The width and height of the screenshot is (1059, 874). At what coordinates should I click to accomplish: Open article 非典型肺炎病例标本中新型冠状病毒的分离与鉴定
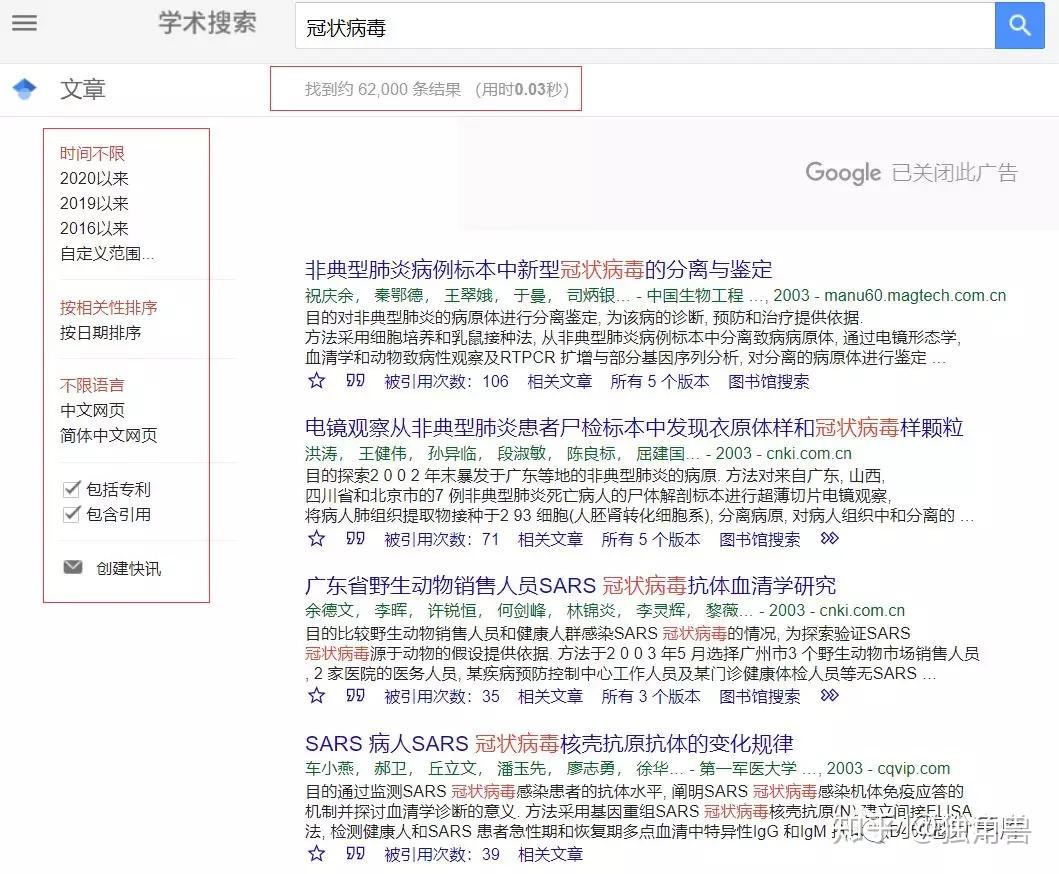[x=538, y=269]
